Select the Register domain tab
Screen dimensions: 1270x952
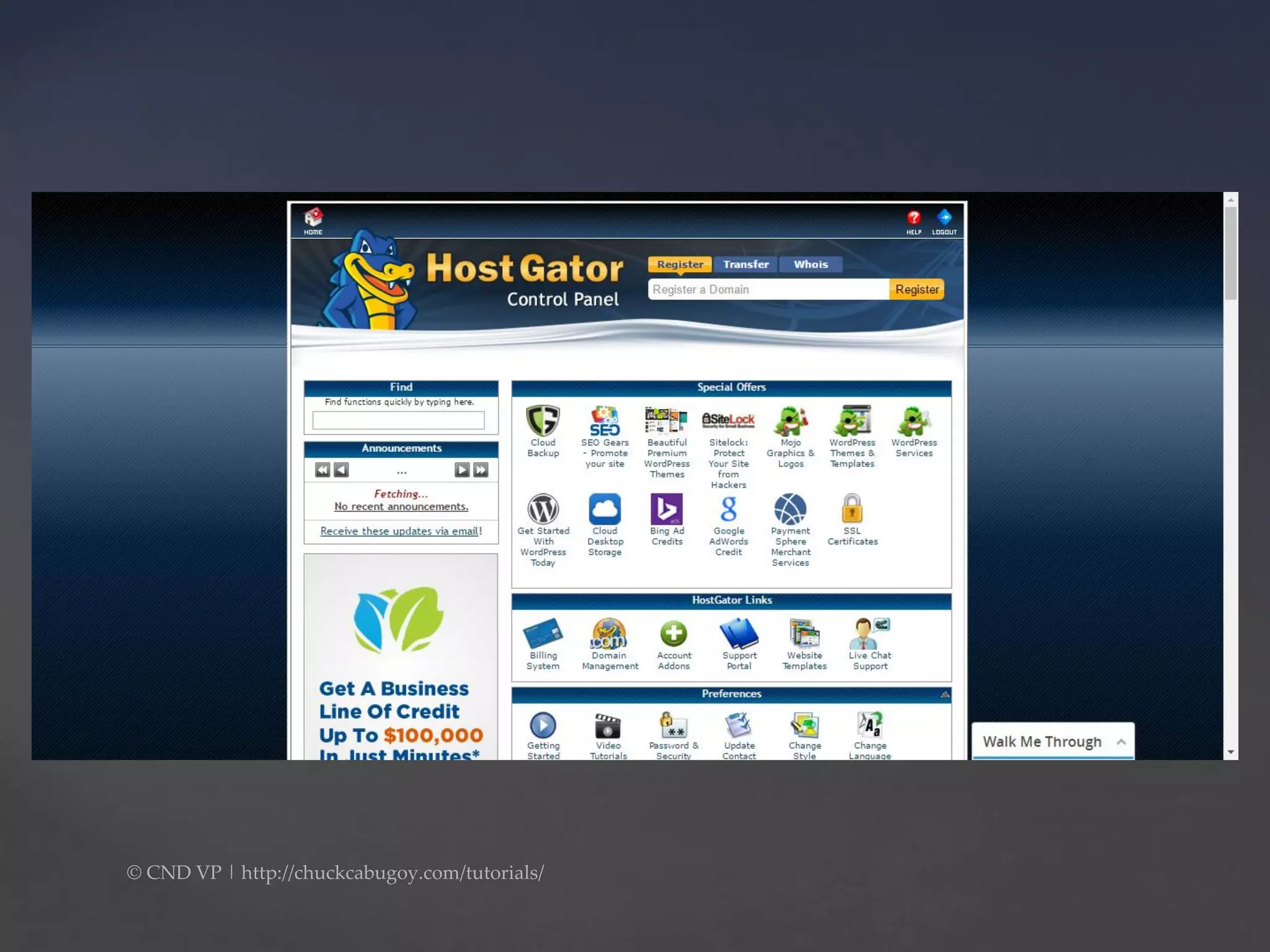tap(680, 265)
